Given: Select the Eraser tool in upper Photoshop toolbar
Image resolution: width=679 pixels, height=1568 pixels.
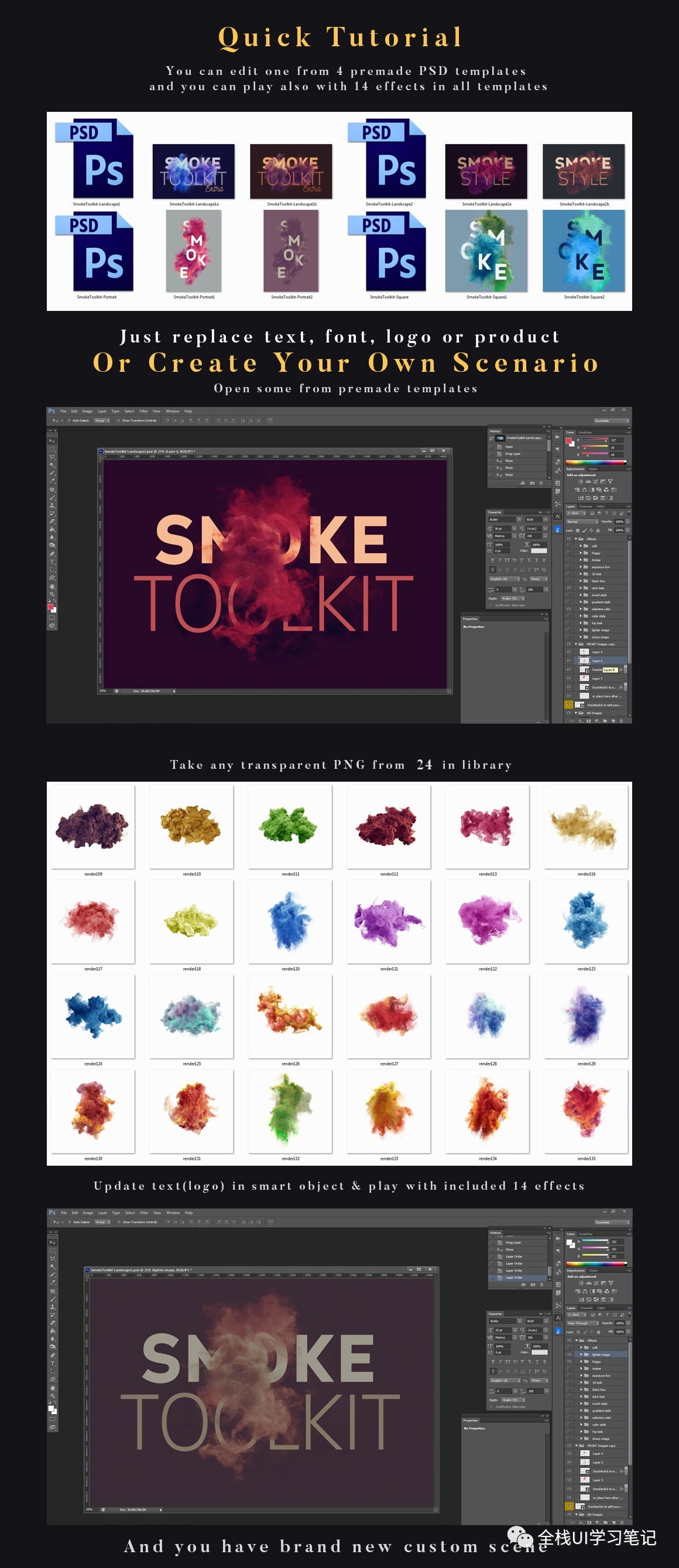Looking at the screenshot, I should coord(53,522).
